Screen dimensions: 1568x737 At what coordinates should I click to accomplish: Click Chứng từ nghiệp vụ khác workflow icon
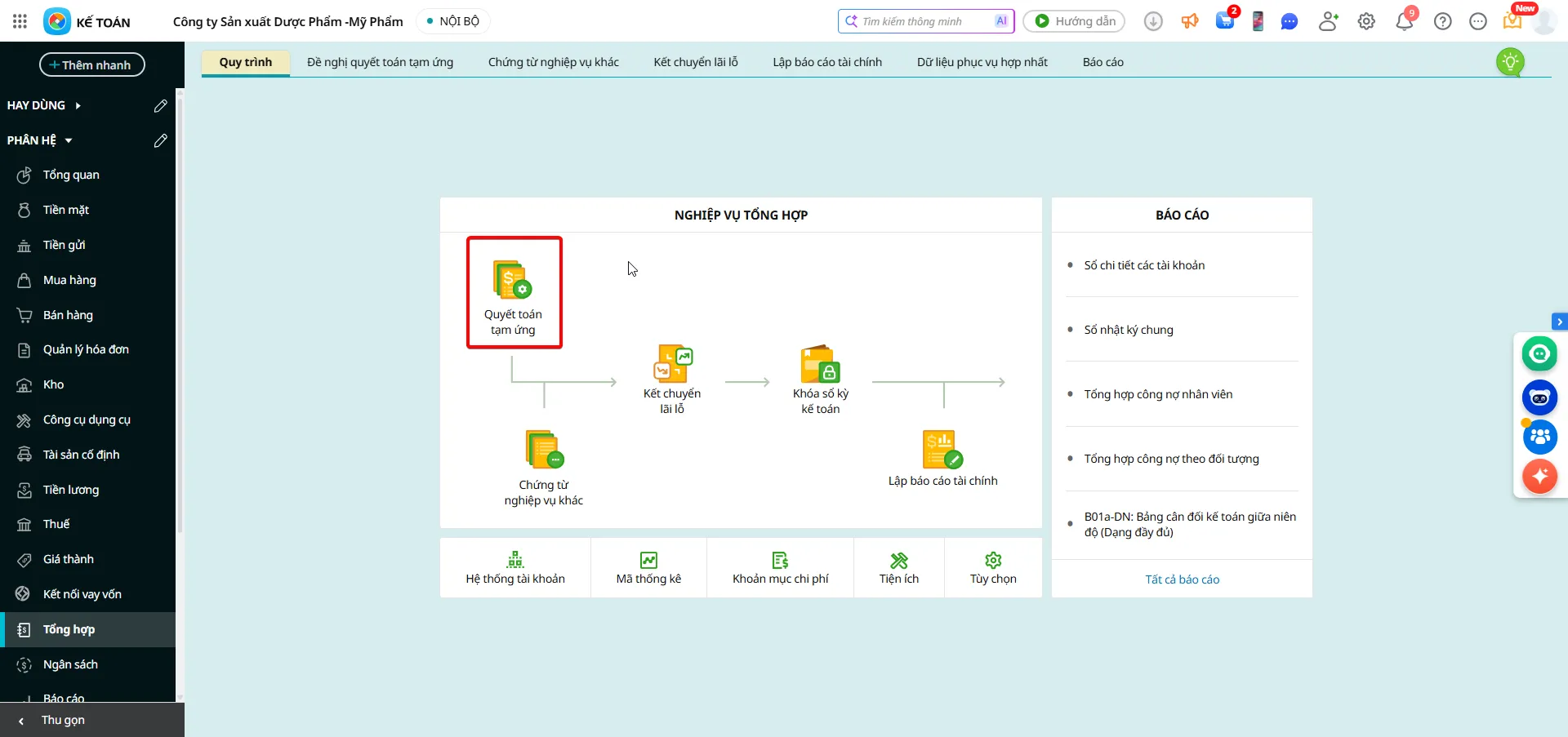[544, 450]
